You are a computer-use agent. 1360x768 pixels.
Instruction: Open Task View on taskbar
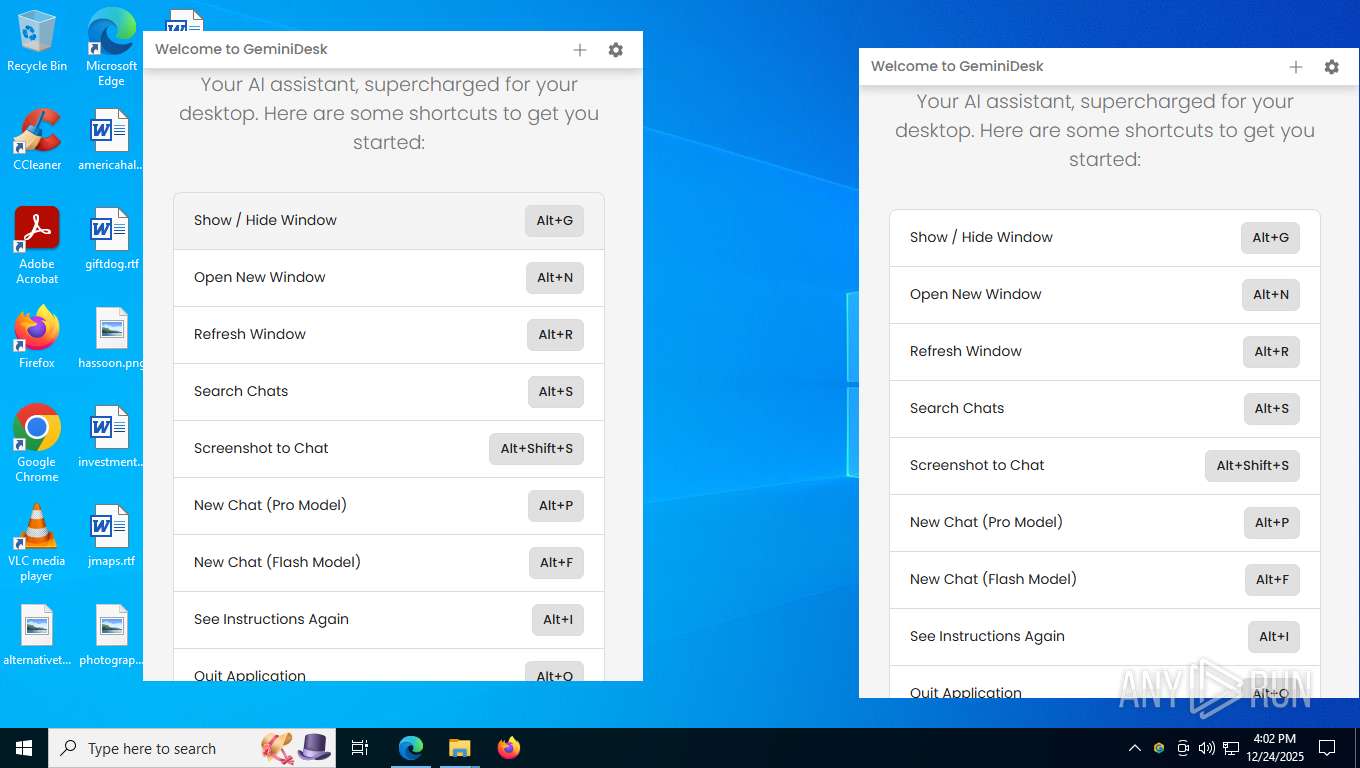[360, 748]
